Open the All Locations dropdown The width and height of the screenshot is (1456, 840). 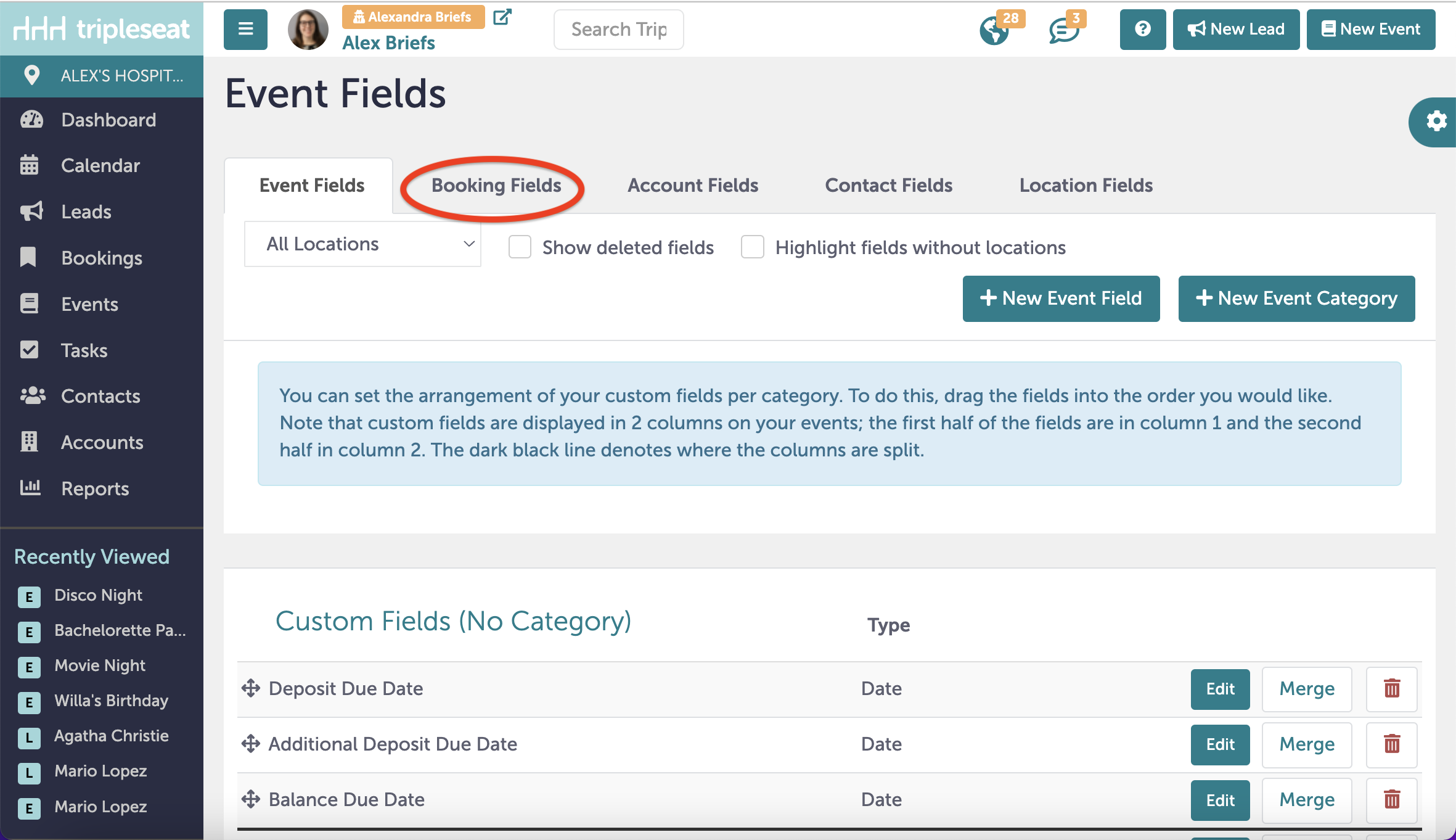(x=362, y=244)
